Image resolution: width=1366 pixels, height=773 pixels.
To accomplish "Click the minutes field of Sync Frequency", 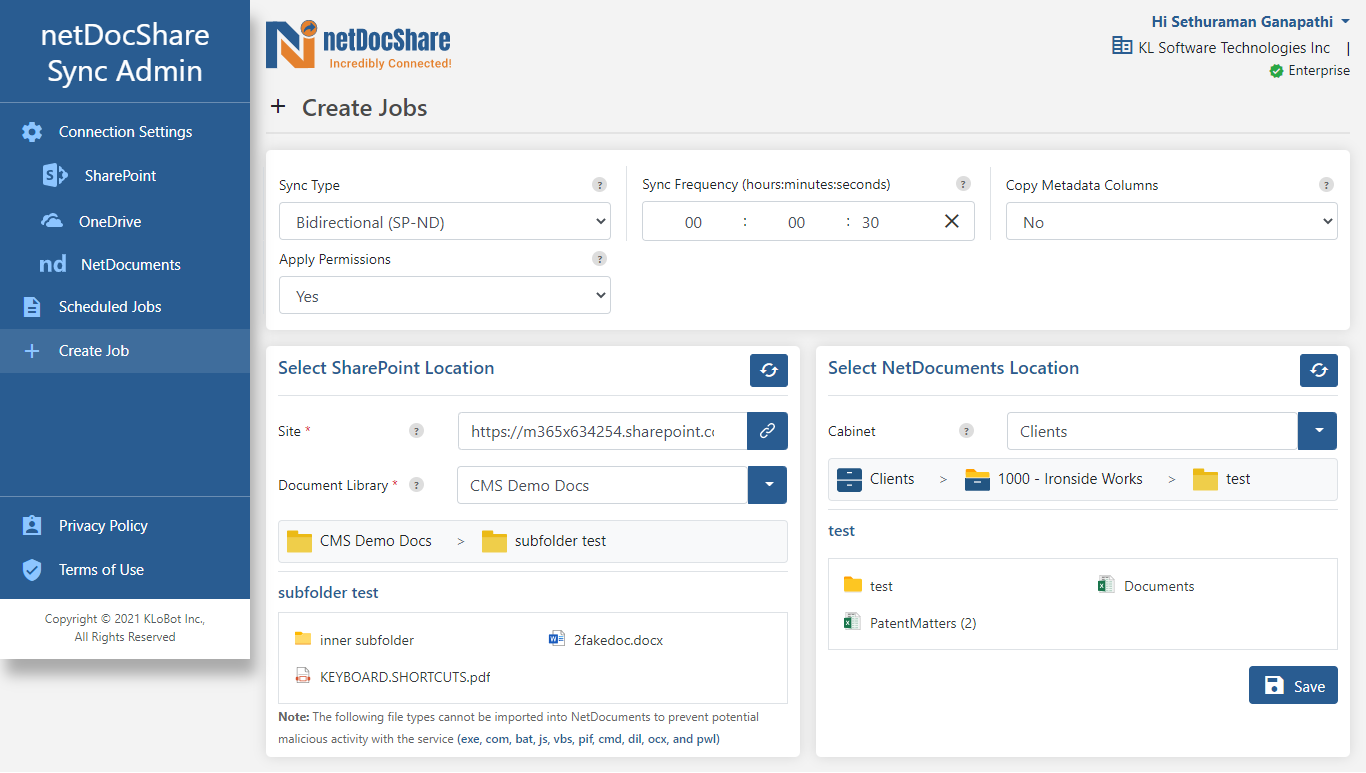I will tap(796, 222).
